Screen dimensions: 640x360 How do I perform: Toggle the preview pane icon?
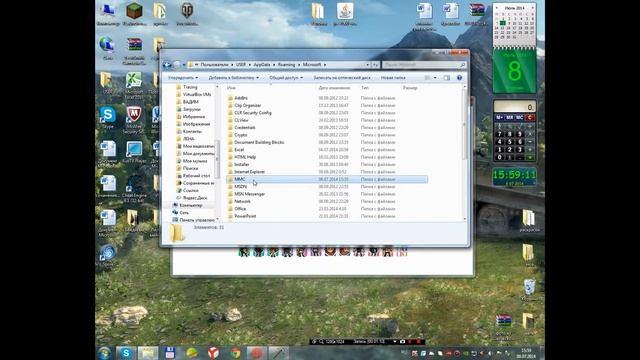click(x=447, y=78)
